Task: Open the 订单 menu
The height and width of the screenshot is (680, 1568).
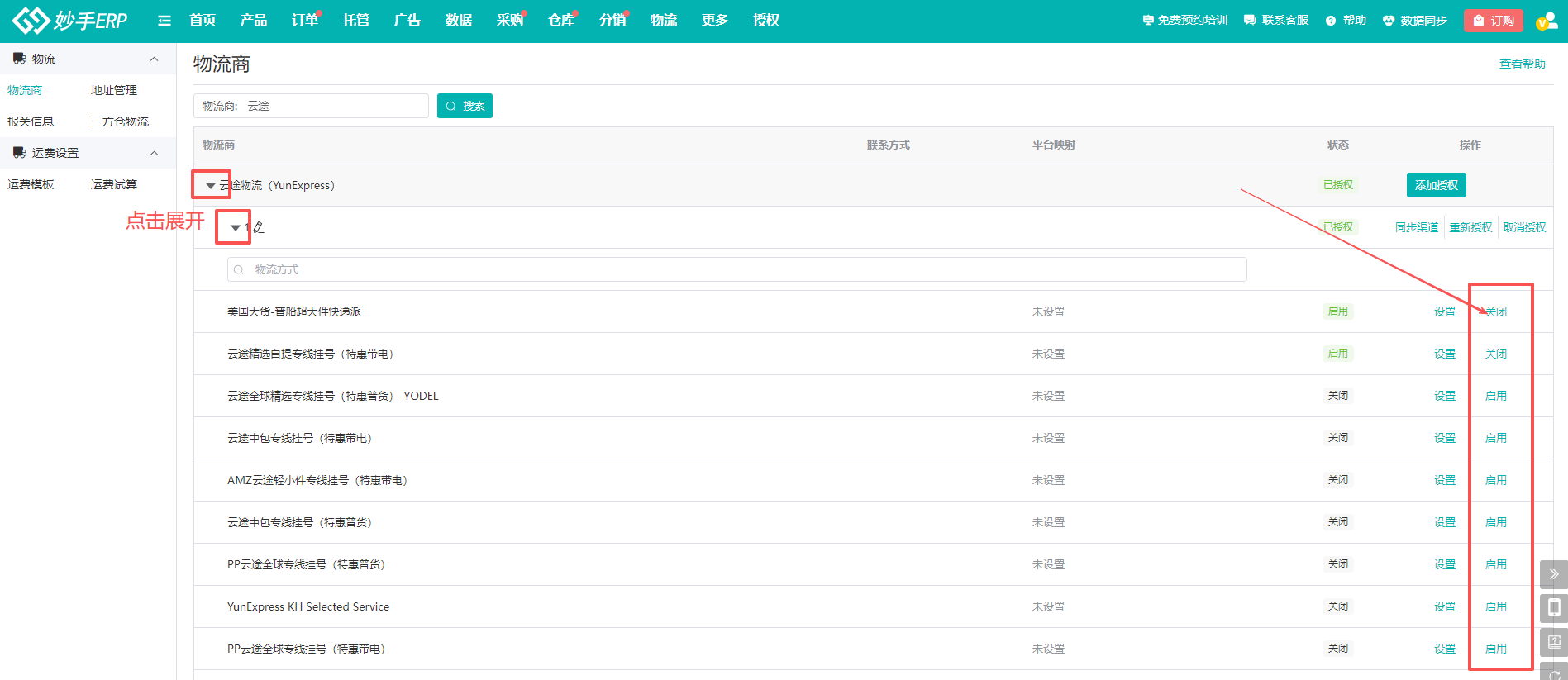Action: [x=305, y=21]
